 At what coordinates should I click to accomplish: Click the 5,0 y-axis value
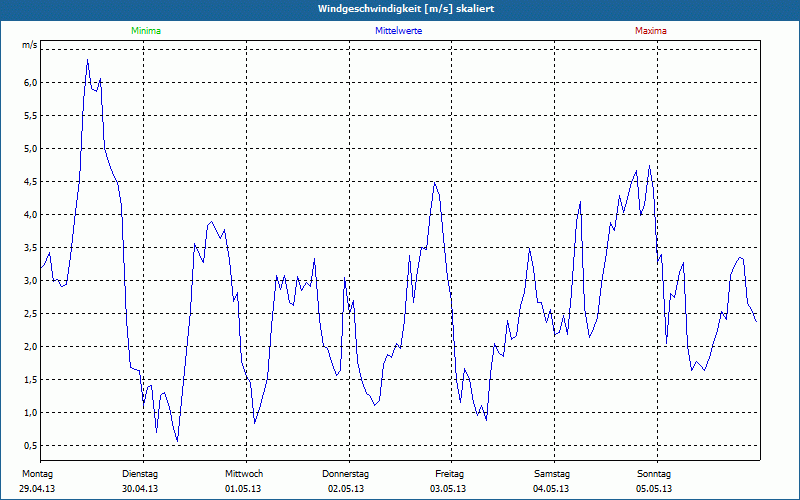pyautogui.click(x=30, y=149)
